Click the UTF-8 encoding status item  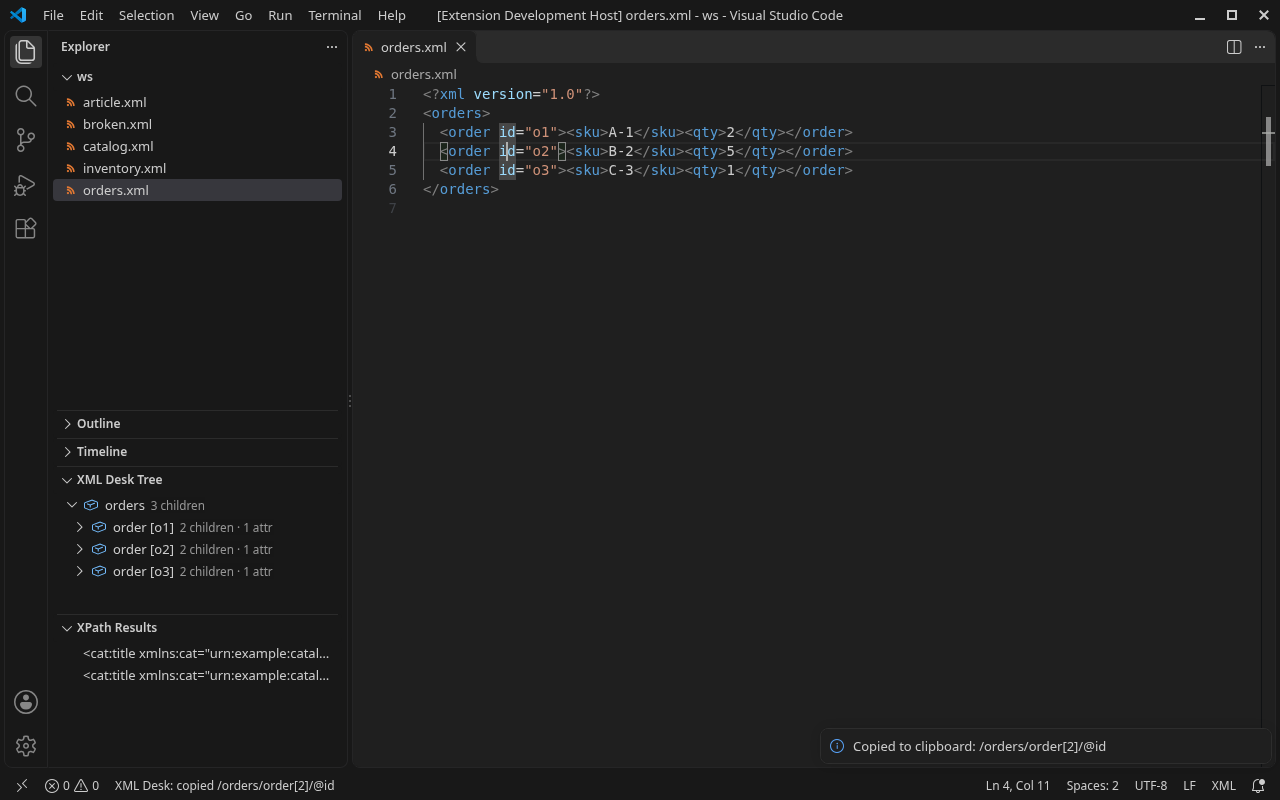point(1151,786)
